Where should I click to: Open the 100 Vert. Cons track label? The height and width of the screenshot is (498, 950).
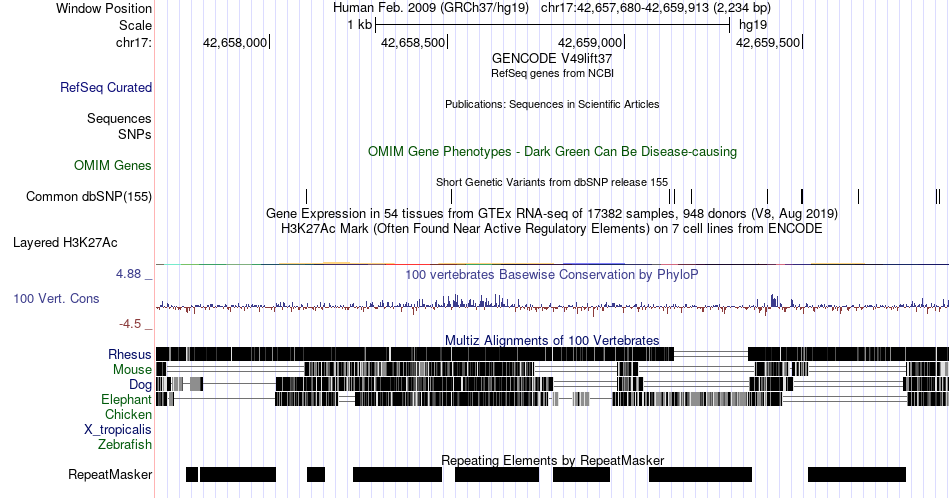point(56,298)
